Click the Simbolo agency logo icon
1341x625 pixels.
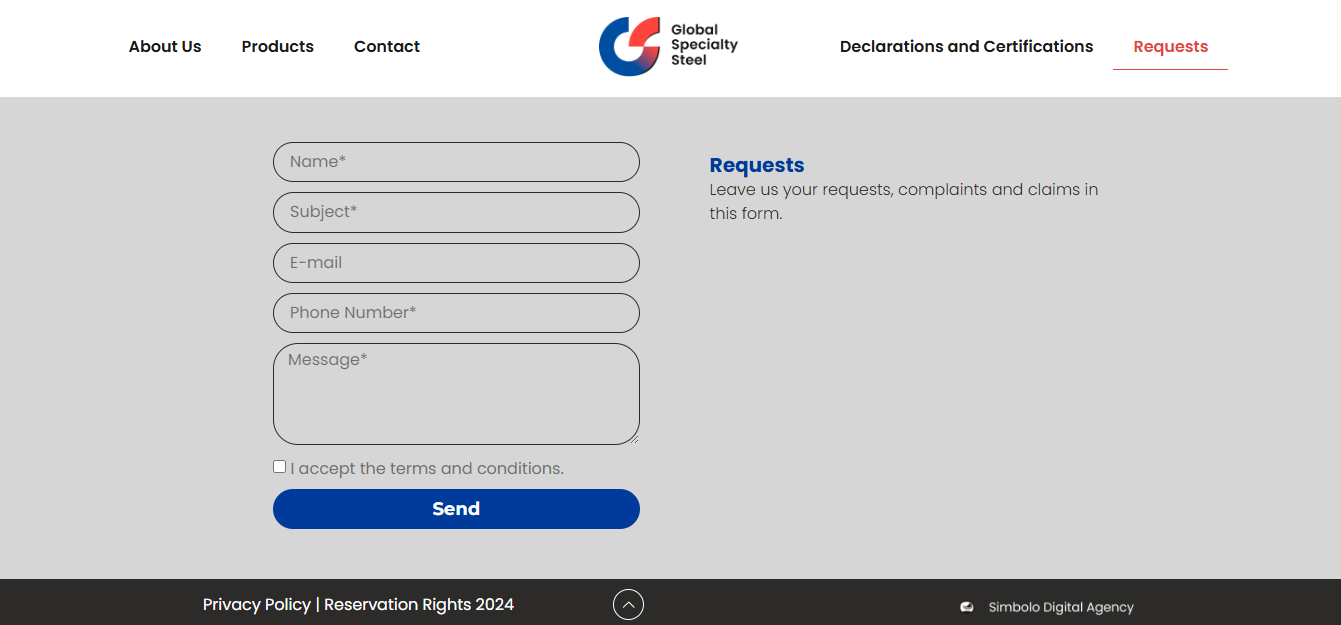click(x=967, y=607)
